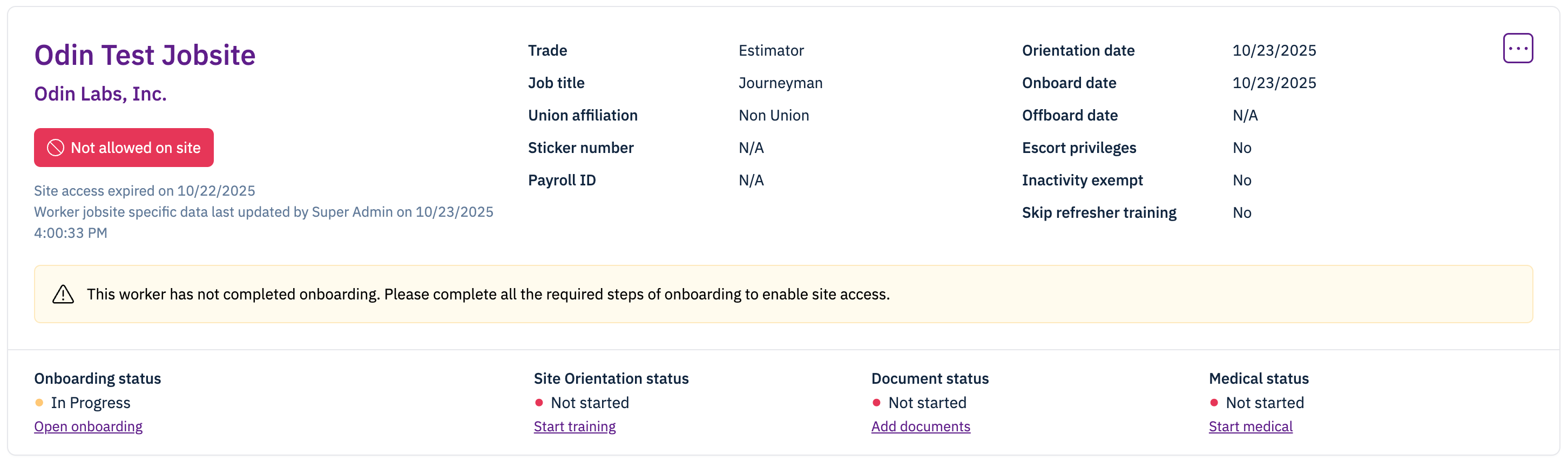This screenshot has height=467, width=1568.
Task: Click the onboarding incomplete warning message text
Action: coord(488,295)
